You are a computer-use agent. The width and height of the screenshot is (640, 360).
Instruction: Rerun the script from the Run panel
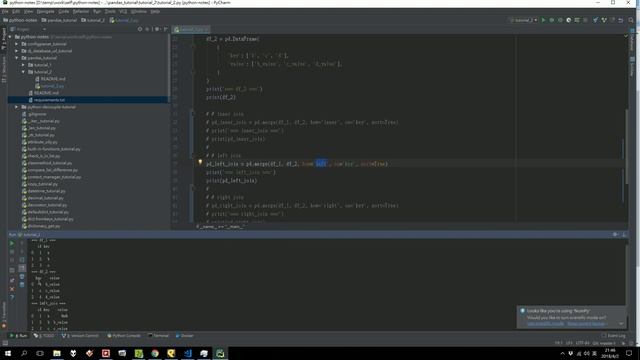pos(12,243)
